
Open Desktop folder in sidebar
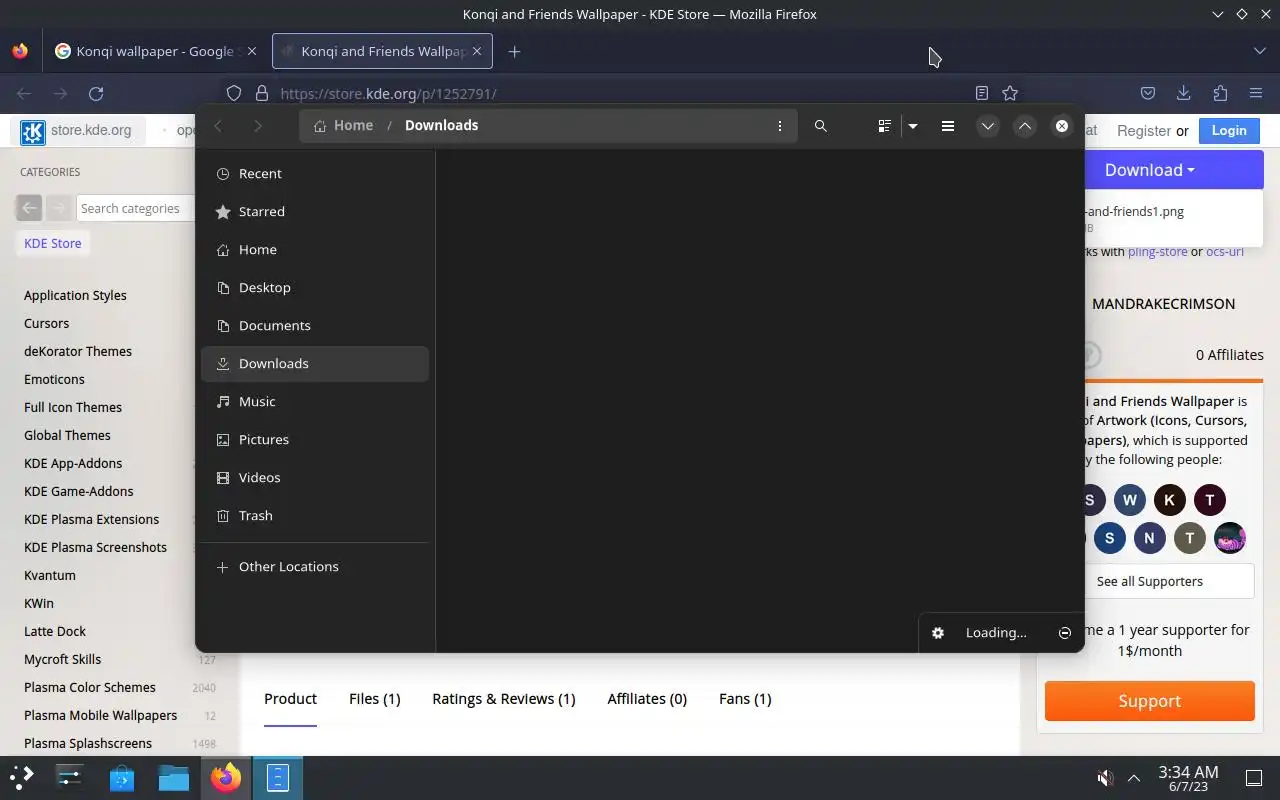pos(315,287)
